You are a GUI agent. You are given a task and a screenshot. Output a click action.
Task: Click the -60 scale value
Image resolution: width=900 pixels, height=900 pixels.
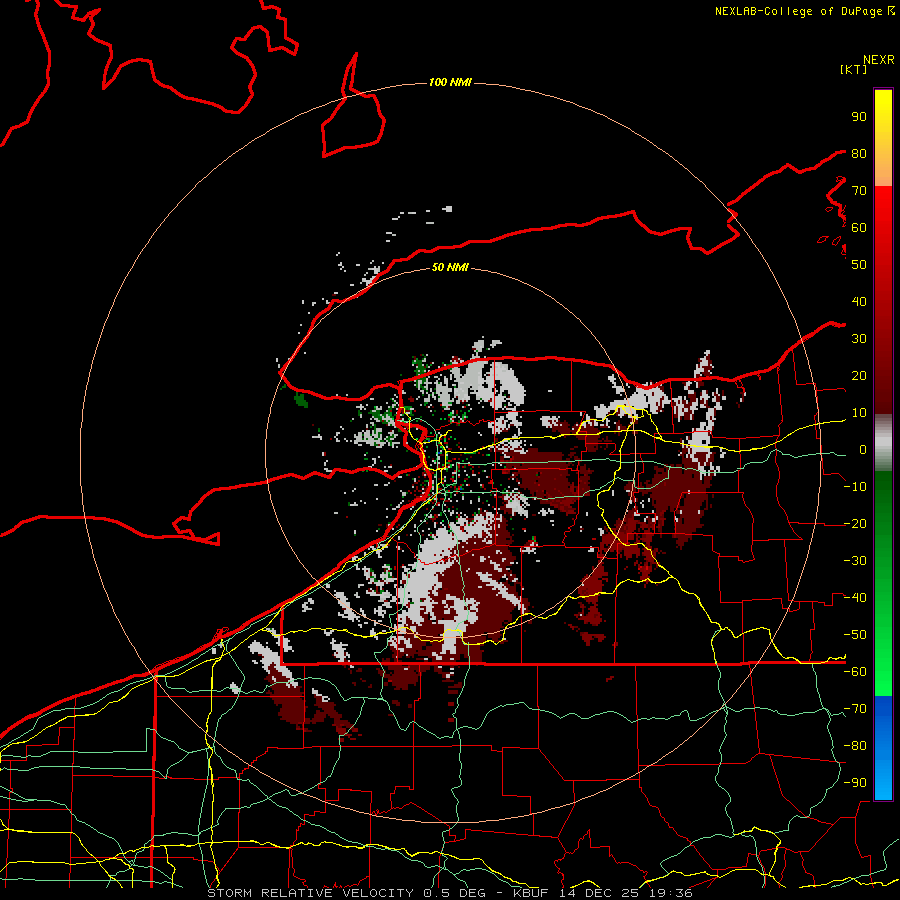[x=855, y=672]
